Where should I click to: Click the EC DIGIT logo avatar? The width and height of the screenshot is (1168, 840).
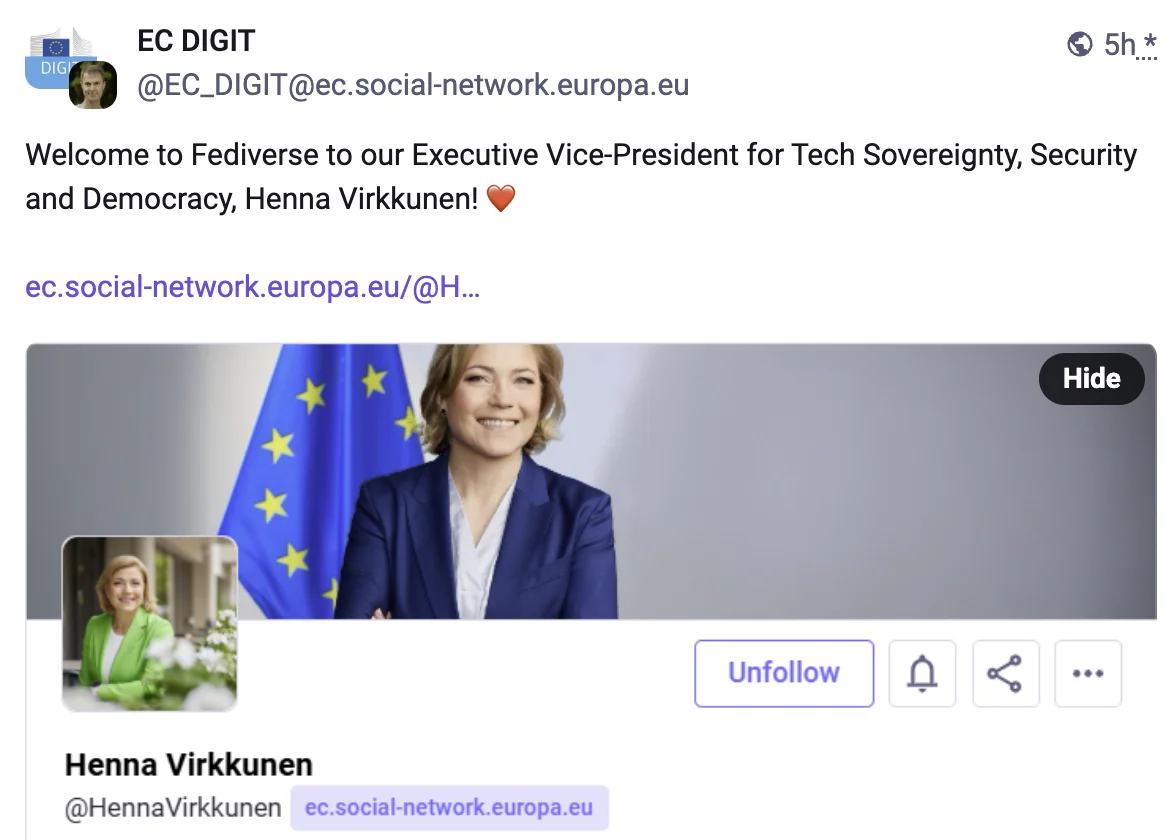coord(55,55)
